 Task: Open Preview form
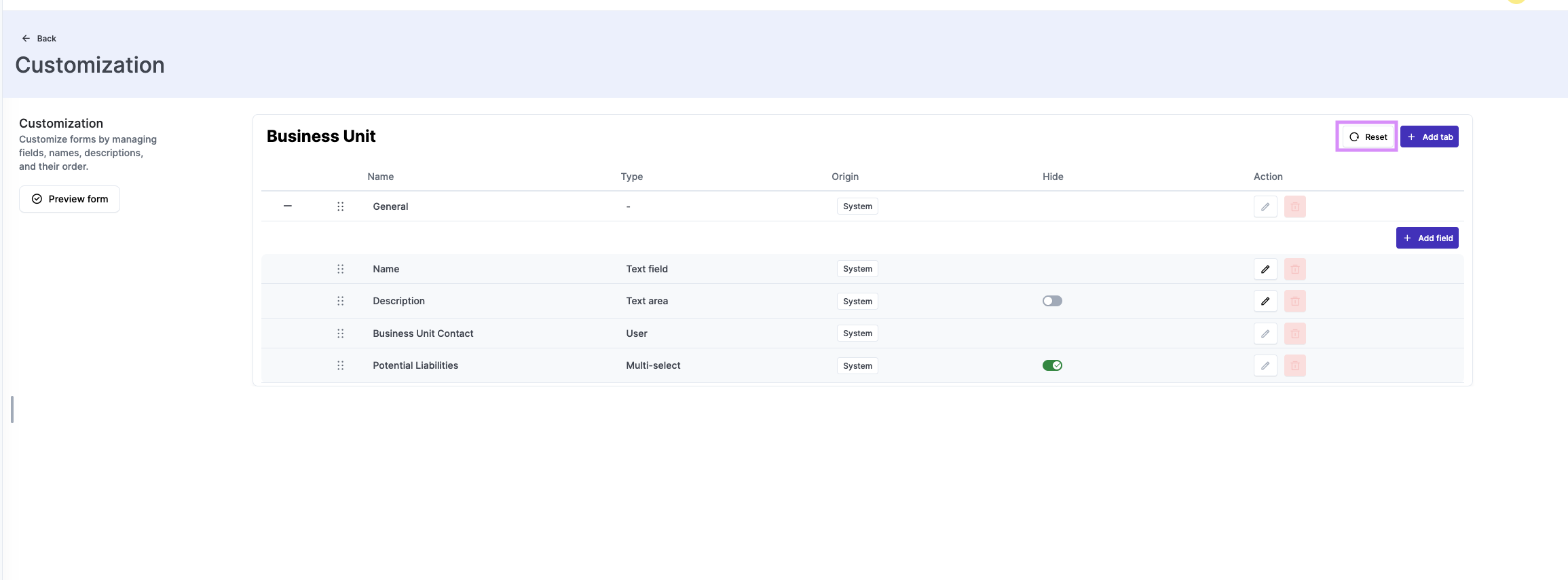70,199
